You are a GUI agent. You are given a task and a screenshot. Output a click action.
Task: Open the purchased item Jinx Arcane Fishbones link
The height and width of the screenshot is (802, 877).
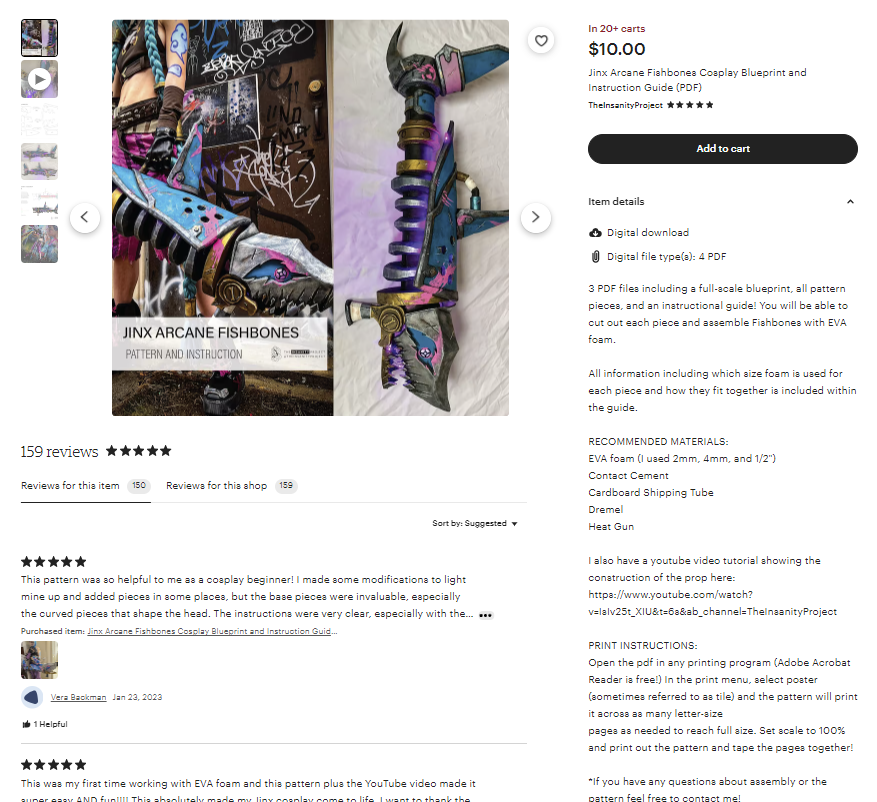[212, 631]
